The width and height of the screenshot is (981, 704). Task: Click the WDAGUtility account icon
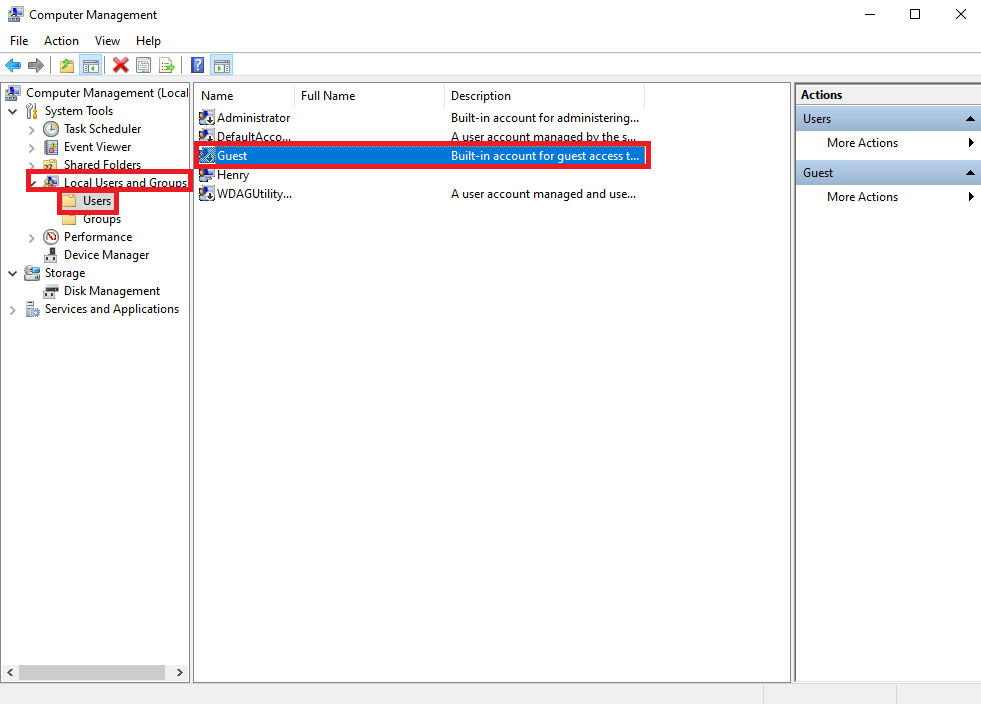tap(207, 194)
